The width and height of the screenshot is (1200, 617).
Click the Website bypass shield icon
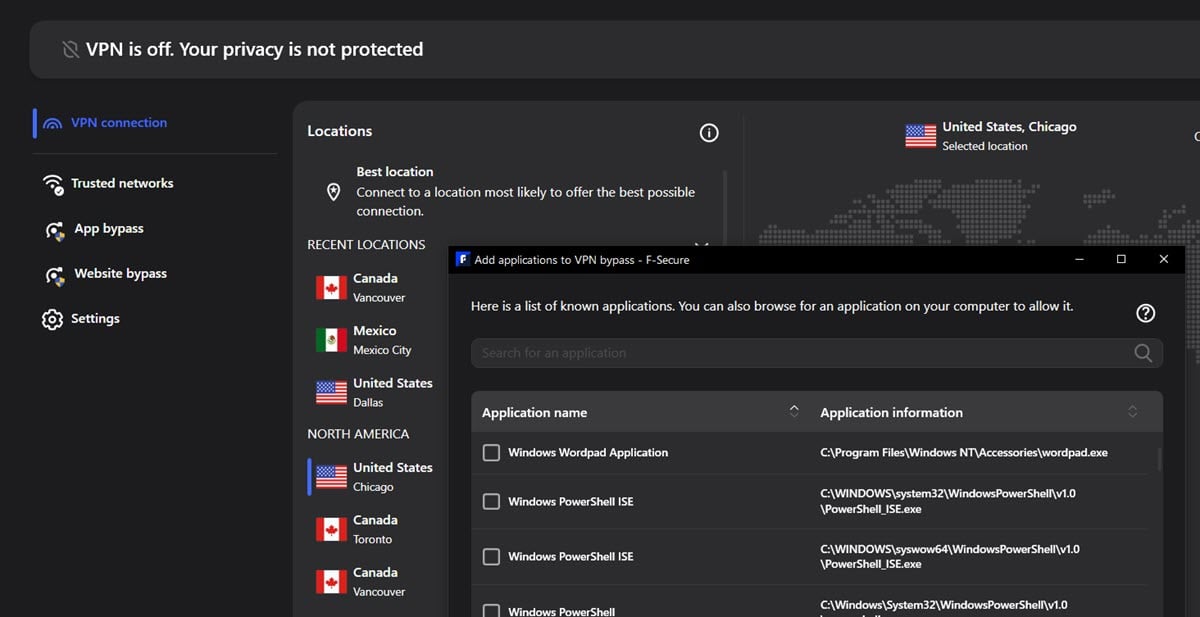(54, 275)
